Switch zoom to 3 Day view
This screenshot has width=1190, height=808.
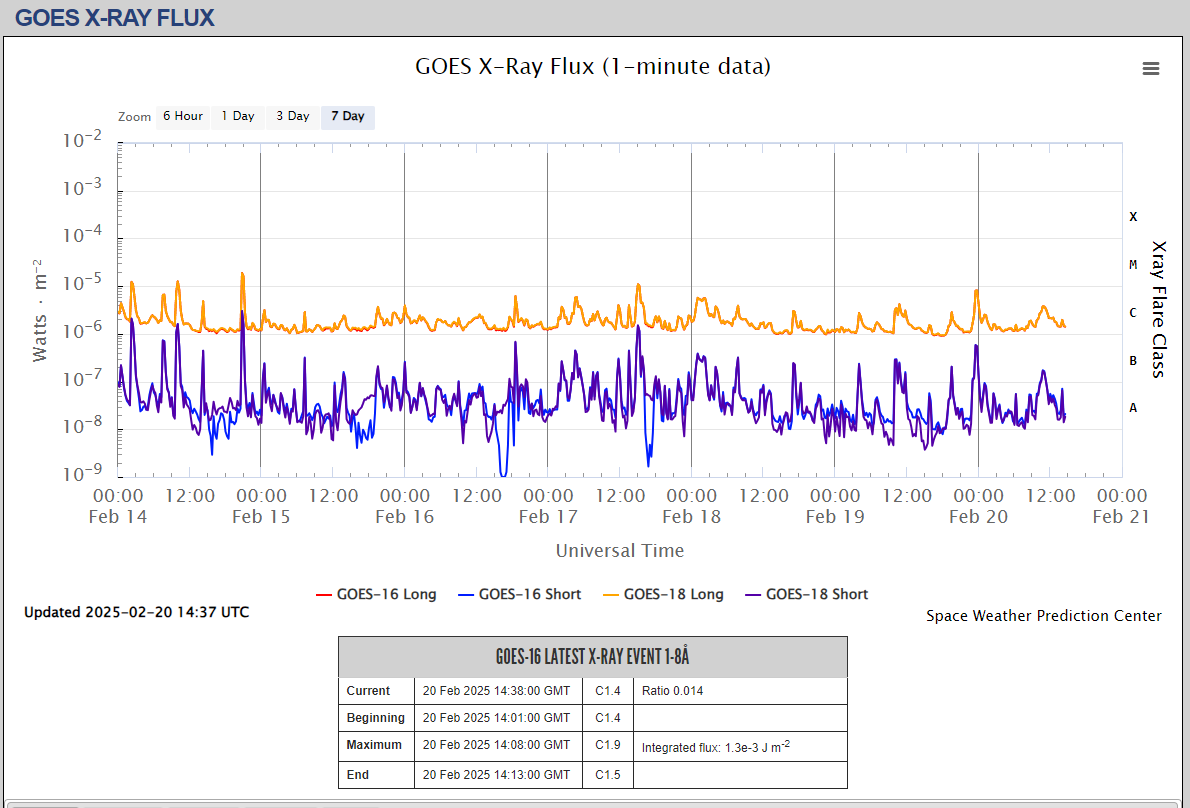pyautogui.click(x=293, y=116)
